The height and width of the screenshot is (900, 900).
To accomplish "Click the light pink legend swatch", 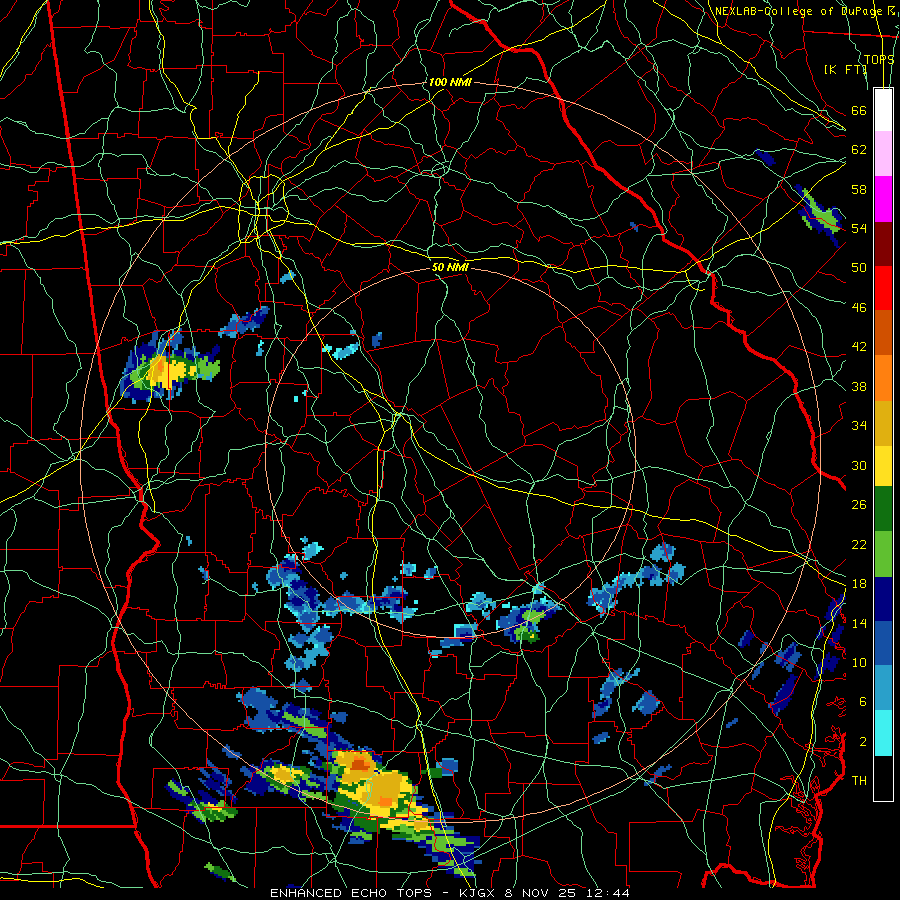I will (883, 154).
